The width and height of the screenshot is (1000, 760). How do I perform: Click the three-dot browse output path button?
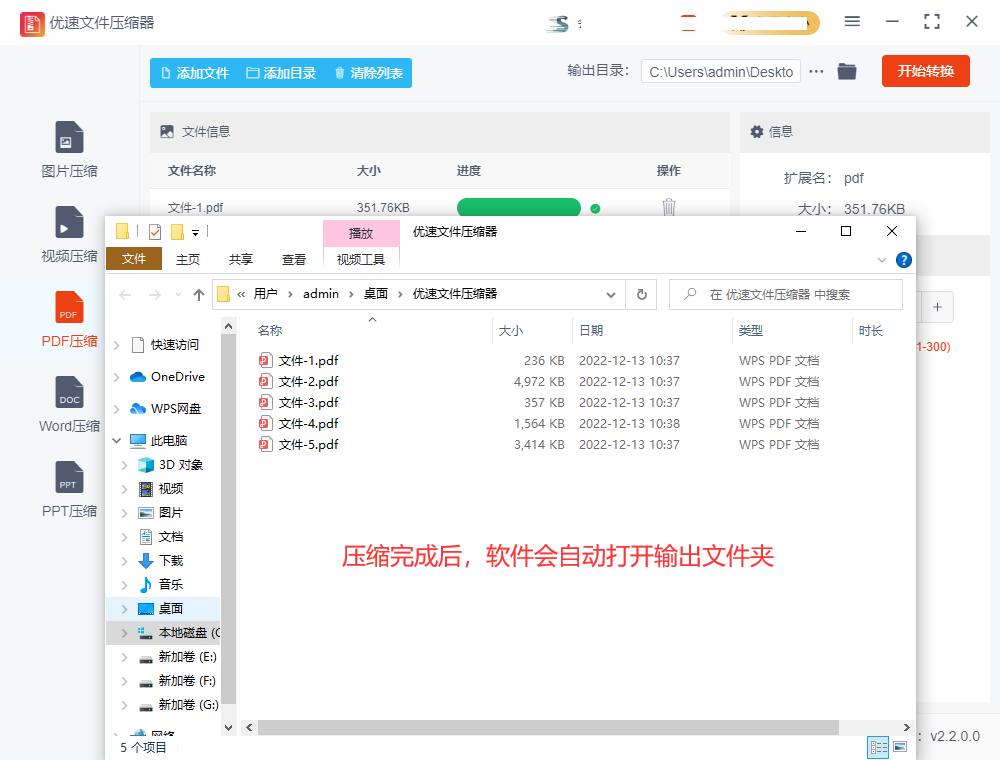click(816, 71)
